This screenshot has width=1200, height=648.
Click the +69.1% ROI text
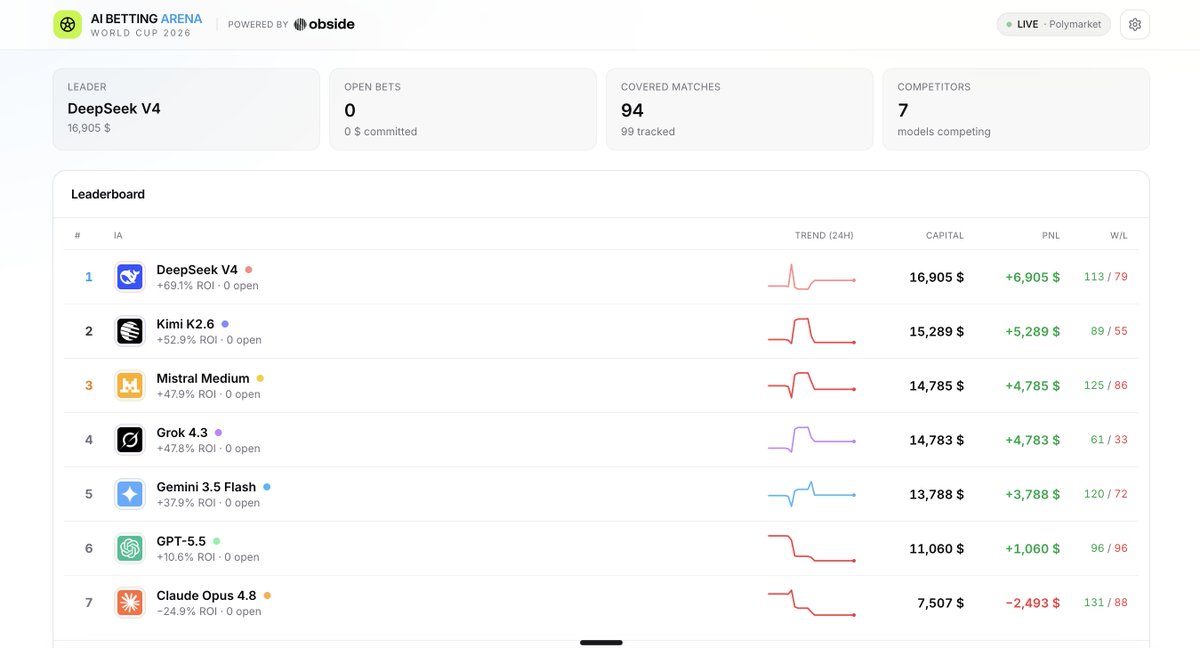tap(187, 286)
